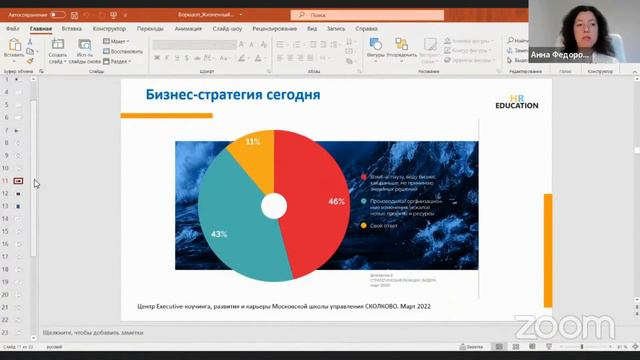Click the Создать слайд icon
Image resolution: width=640 pixels, height=360 pixels.
[58, 44]
